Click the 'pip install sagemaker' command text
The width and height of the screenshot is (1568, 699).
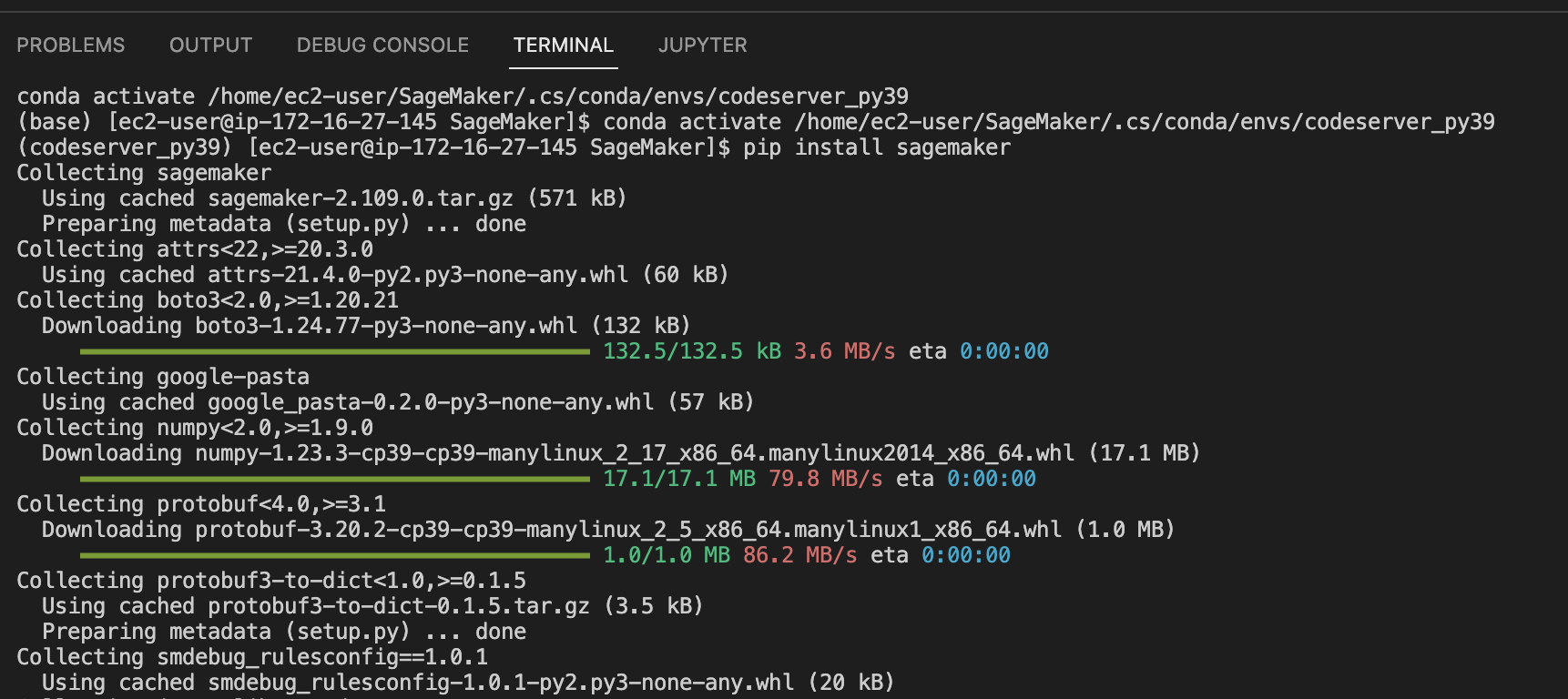[x=877, y=147]
